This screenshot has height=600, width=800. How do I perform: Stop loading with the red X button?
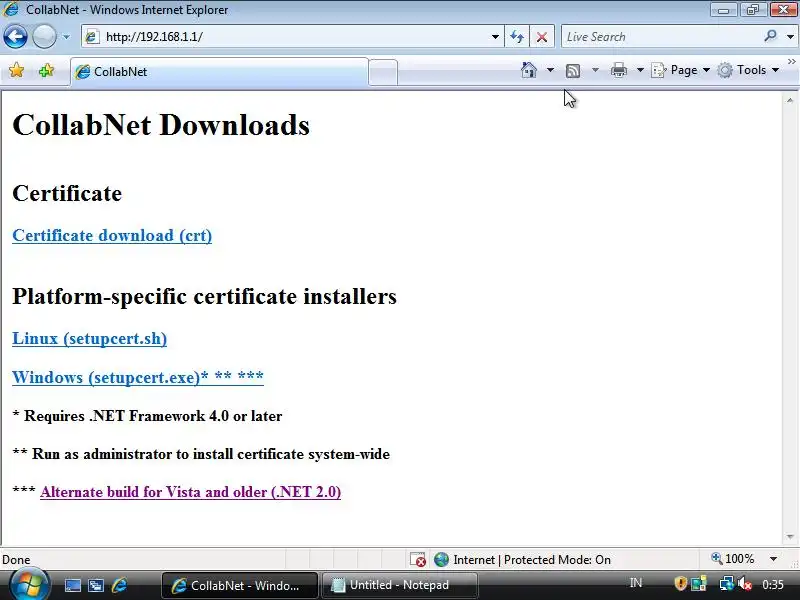pos(542,37)
